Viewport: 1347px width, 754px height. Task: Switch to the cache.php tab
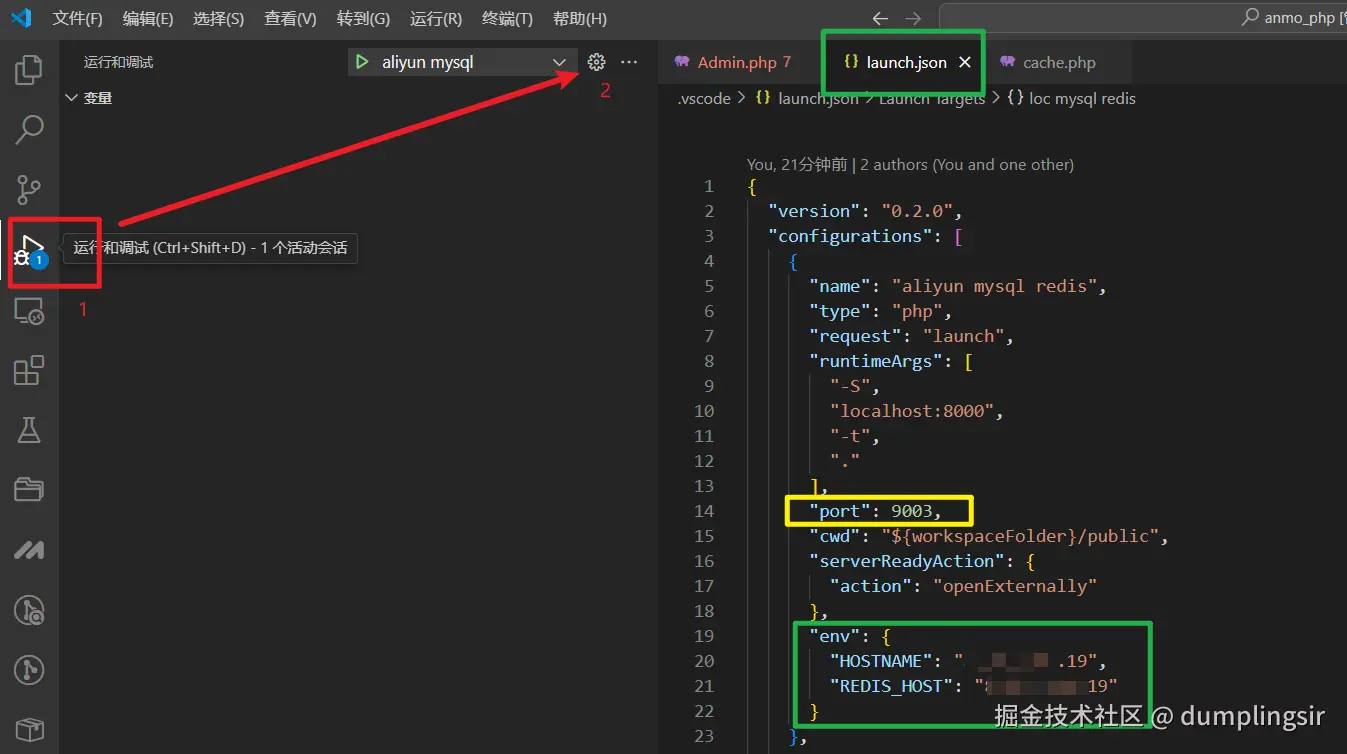coord(1059,62)
